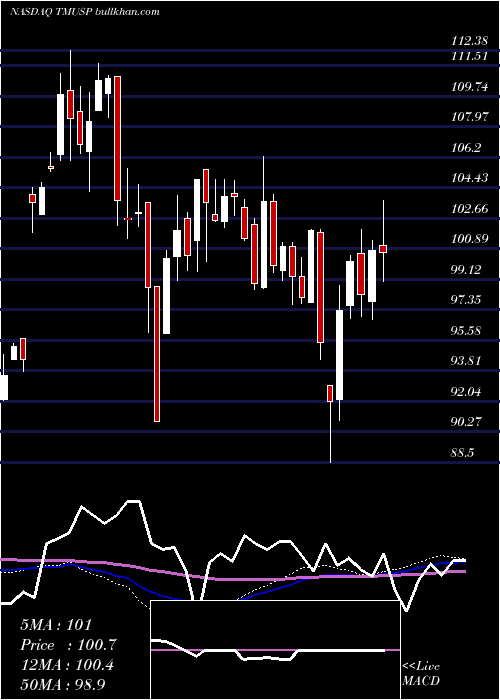Click the <<Live MACD label
This screenshot has height=700, width=500.
[421, 674]
